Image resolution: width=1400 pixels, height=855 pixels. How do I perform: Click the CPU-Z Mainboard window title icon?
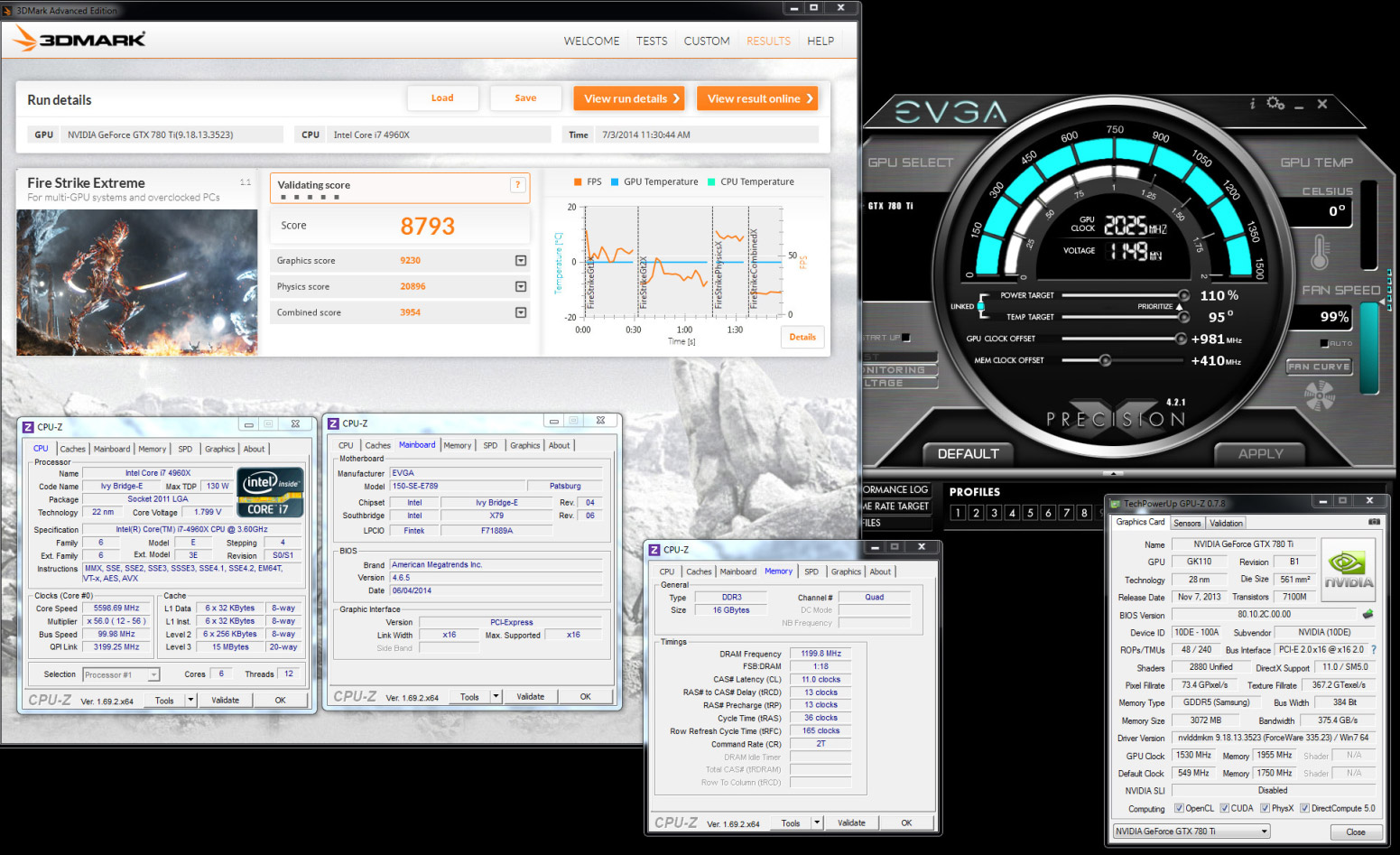[333, 423]
